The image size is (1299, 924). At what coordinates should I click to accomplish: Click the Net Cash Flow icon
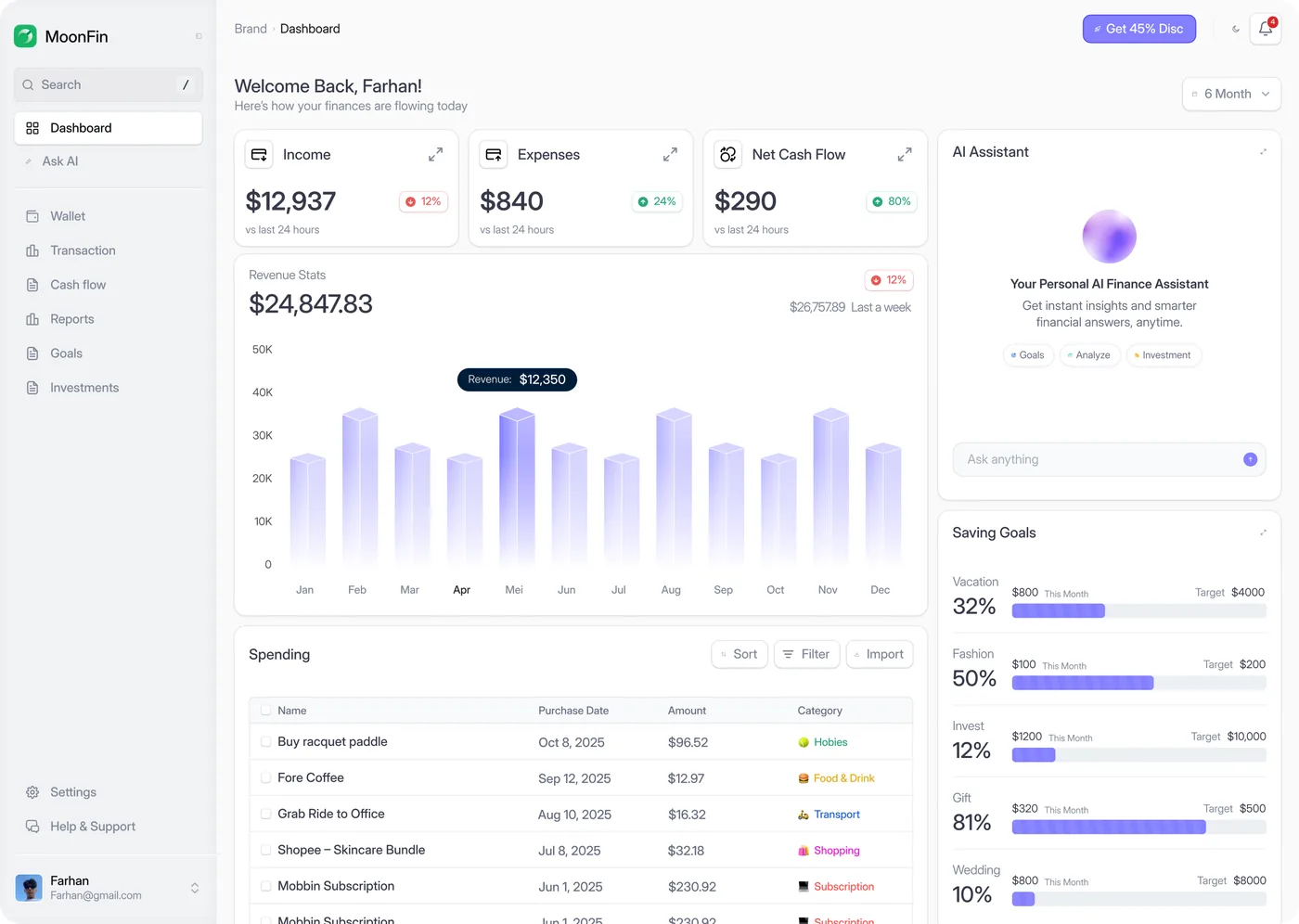[x=728, y=155]
